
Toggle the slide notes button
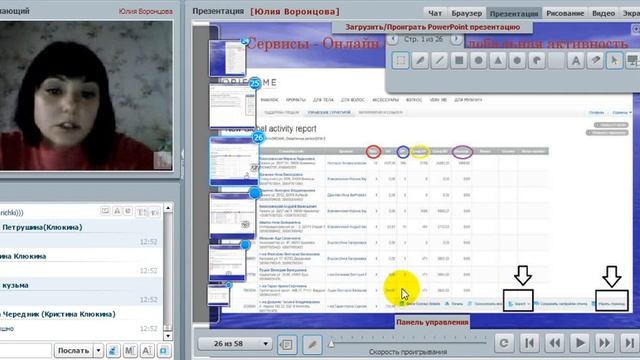point(287,344)
